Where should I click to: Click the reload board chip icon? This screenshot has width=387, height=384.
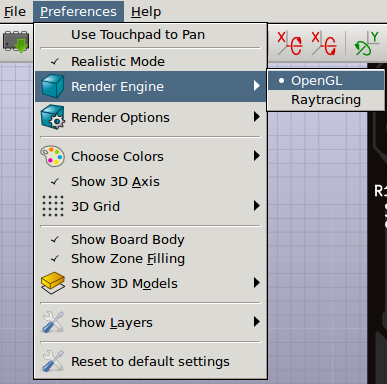tap(16, 42)
